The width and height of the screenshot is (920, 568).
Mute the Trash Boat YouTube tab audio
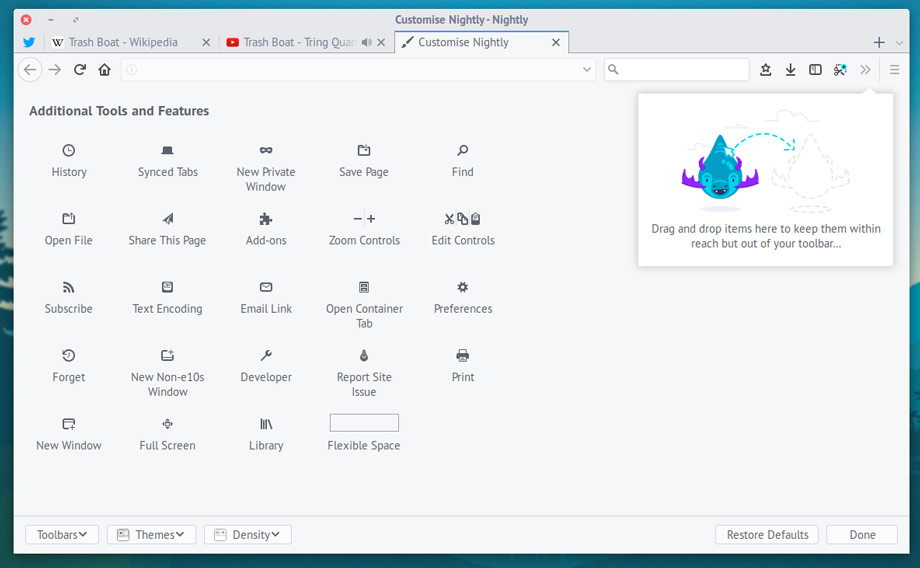[x=367, y=43]
